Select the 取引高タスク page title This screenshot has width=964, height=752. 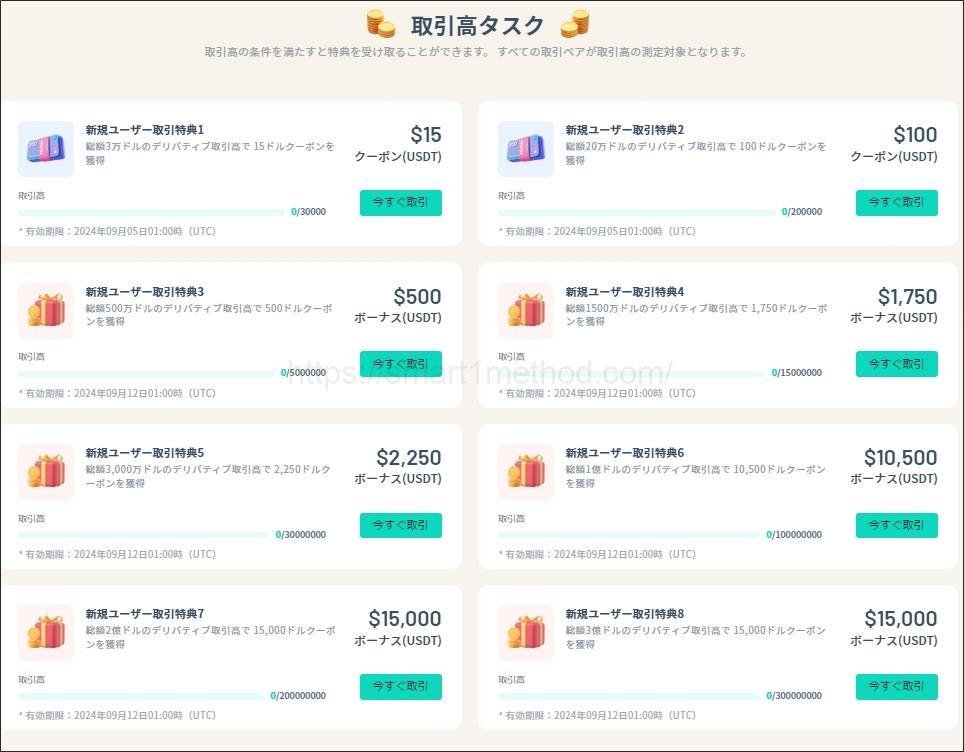477,23
